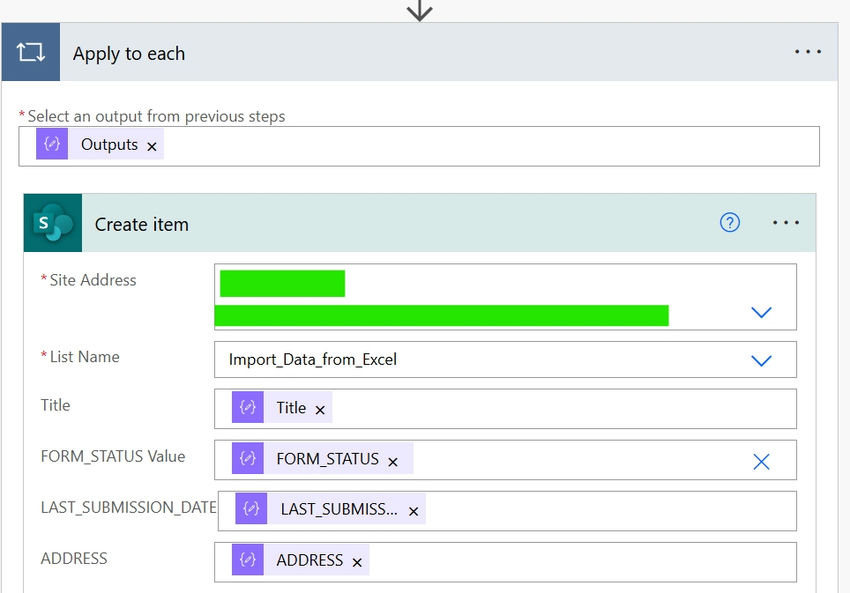Click the Apply to each loop icon

pyautogui.click(x=31, y=52)
